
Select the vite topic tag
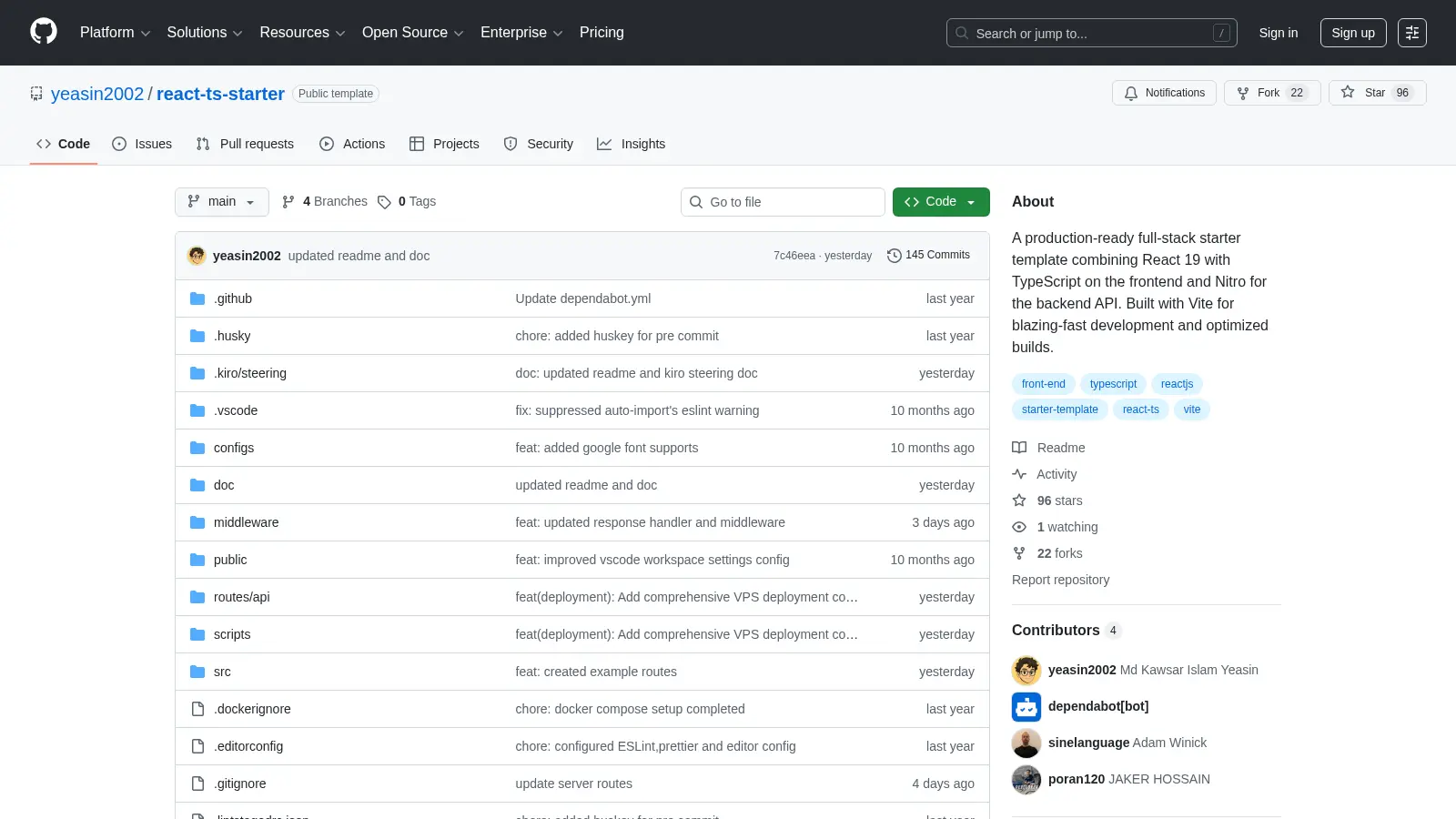click(1192, 409)
